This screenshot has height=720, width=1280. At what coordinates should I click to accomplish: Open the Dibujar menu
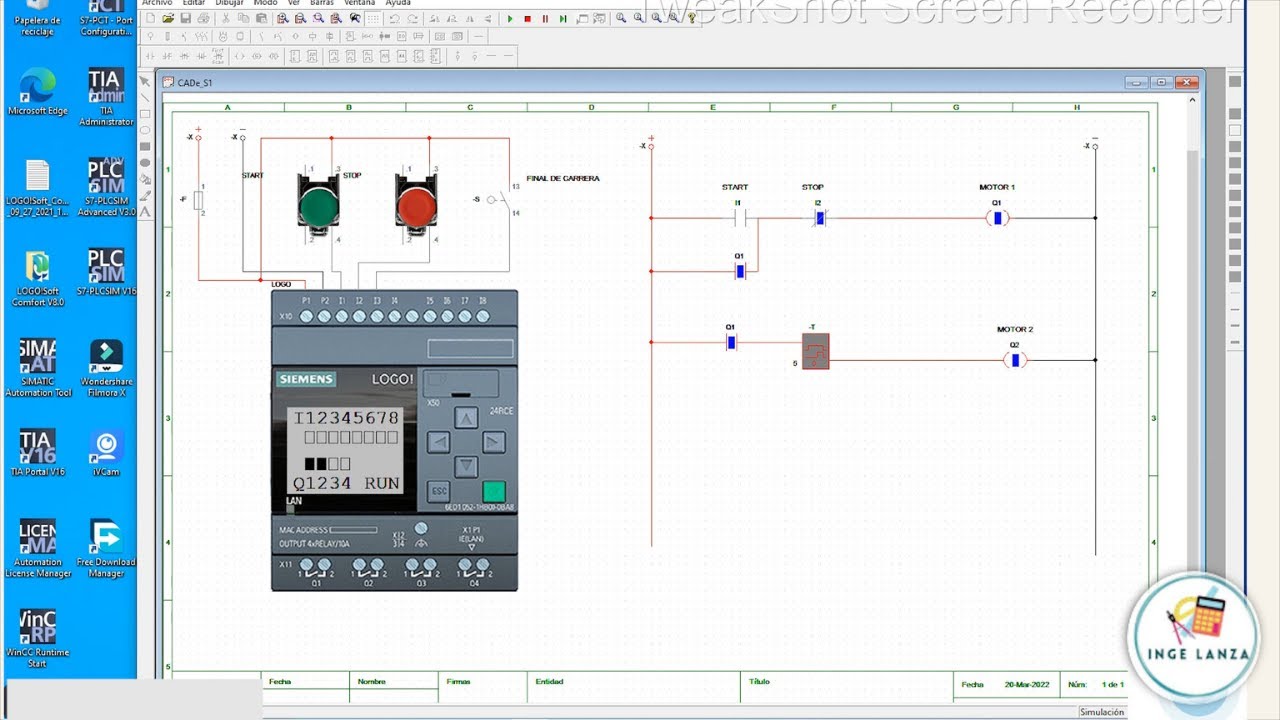point(230,3)
